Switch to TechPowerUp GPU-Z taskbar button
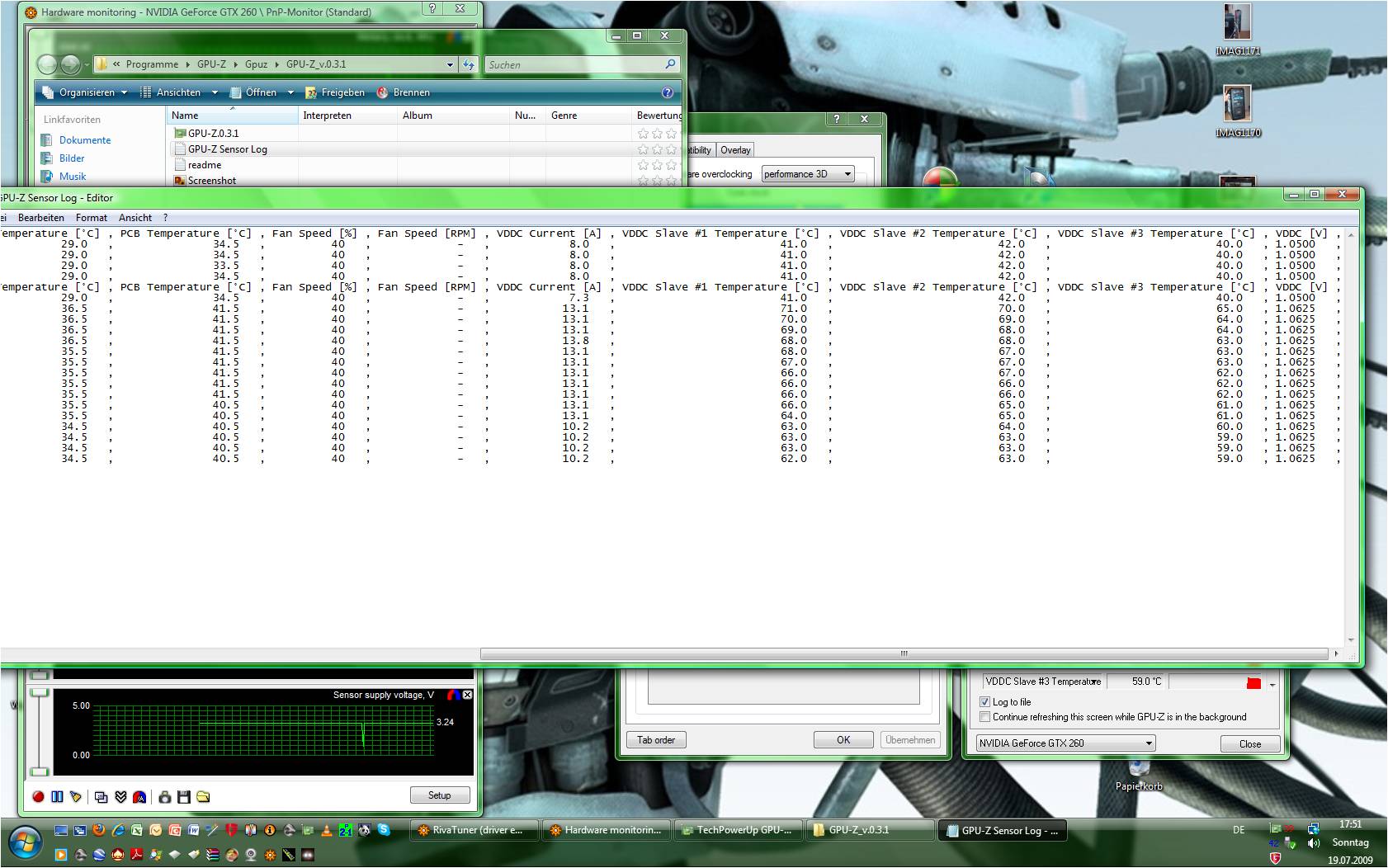This screenshot has height=868, width=1388. (x=737, y=830)
